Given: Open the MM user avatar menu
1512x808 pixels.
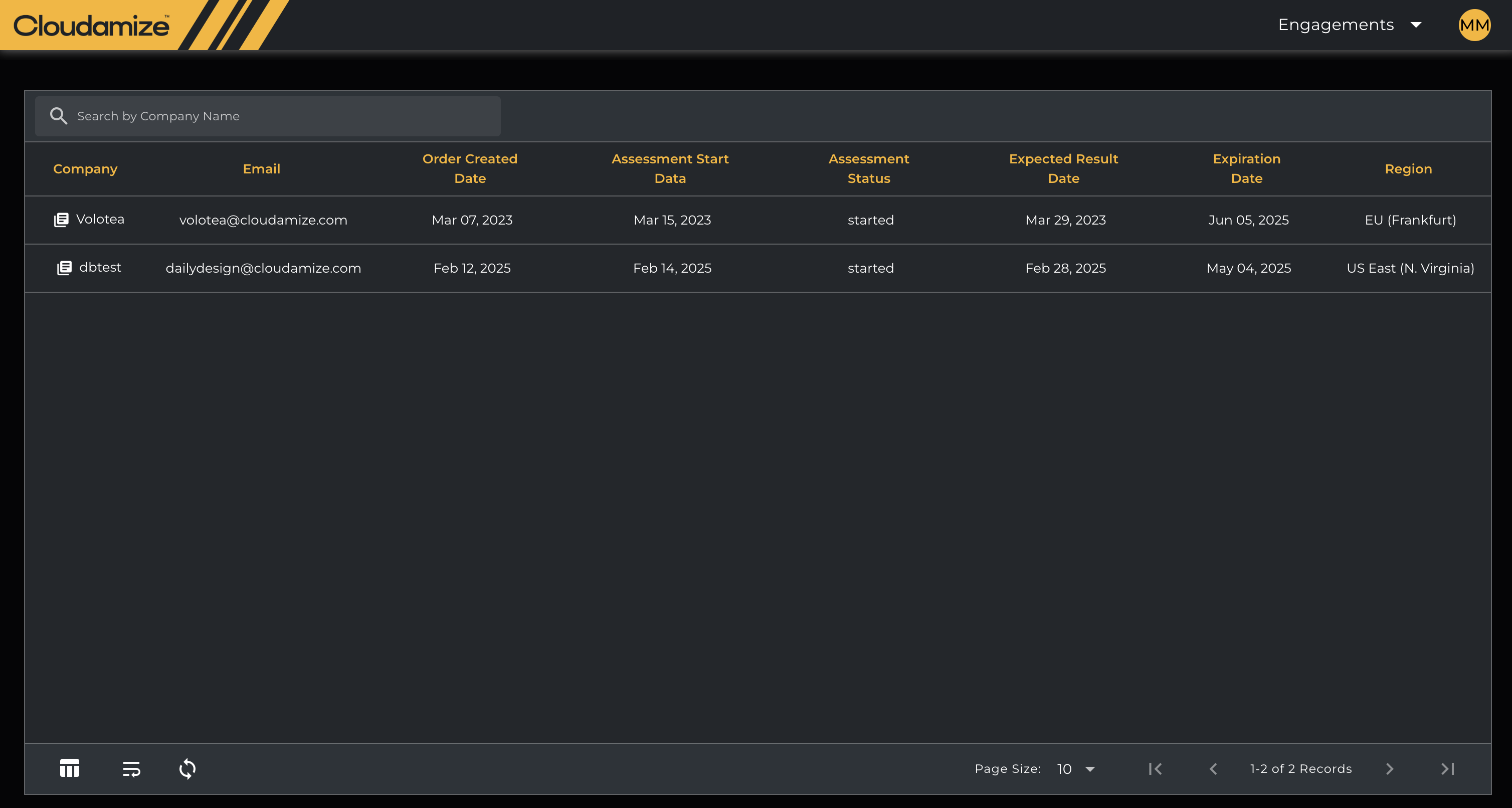Looking at the screenshot, I should pyautogui.click(x=1474, y=25).
